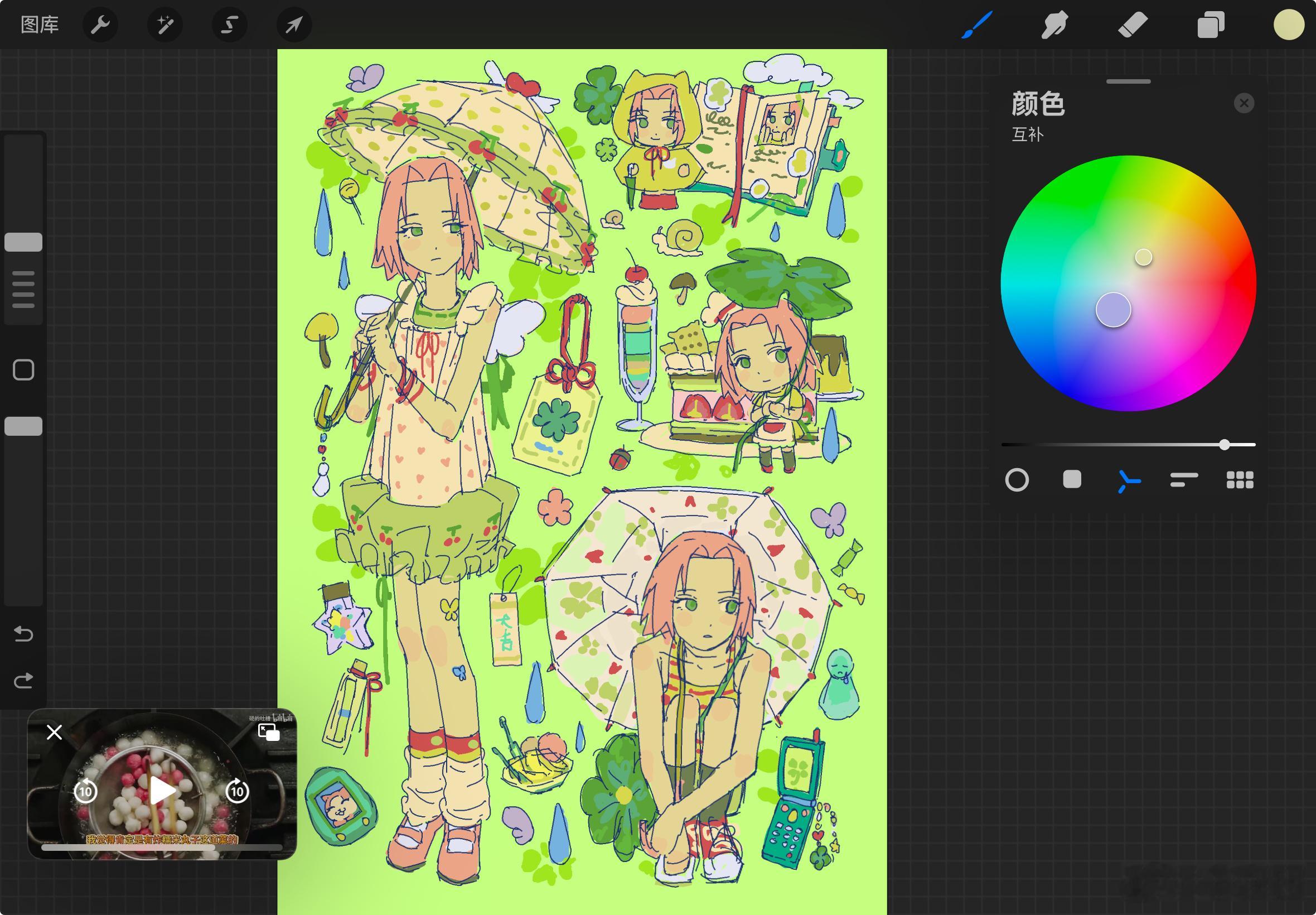Screen dimensions: 1316x915
Task: Switch to the Harmony color tab
Action: click(1128, 480)
